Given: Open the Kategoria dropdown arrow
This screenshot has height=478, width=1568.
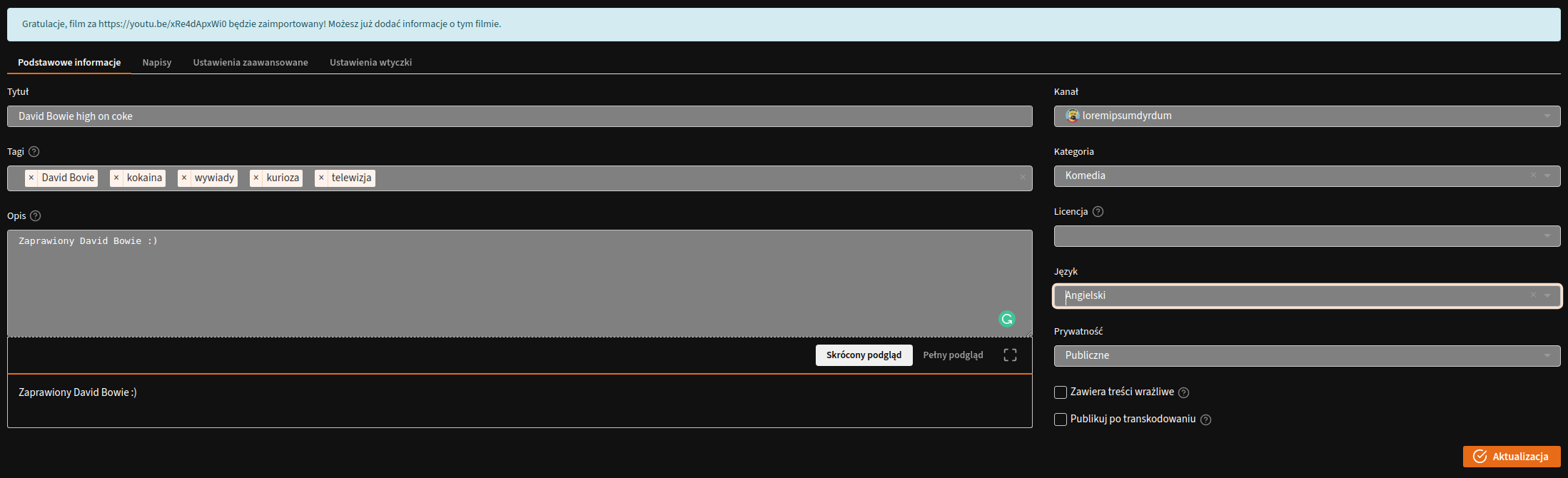Looking at the screenshot, I should (x=1547, y=176).
